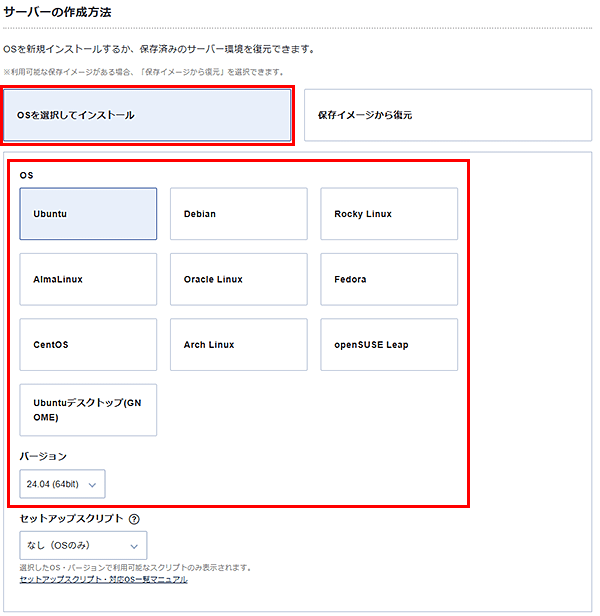The width and height of the screenshot is (600, 616).
Task: Choose Debian as the OS
Action: [x=239, y=214]
